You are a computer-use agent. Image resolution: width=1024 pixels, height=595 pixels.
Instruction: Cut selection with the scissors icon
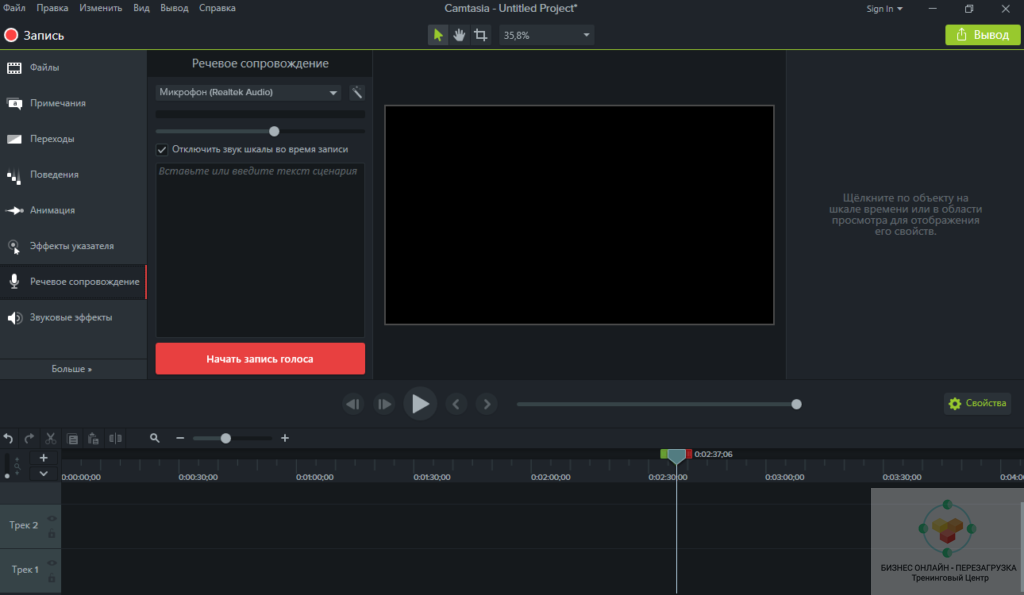pyautogui.click(x=50, y=438)
